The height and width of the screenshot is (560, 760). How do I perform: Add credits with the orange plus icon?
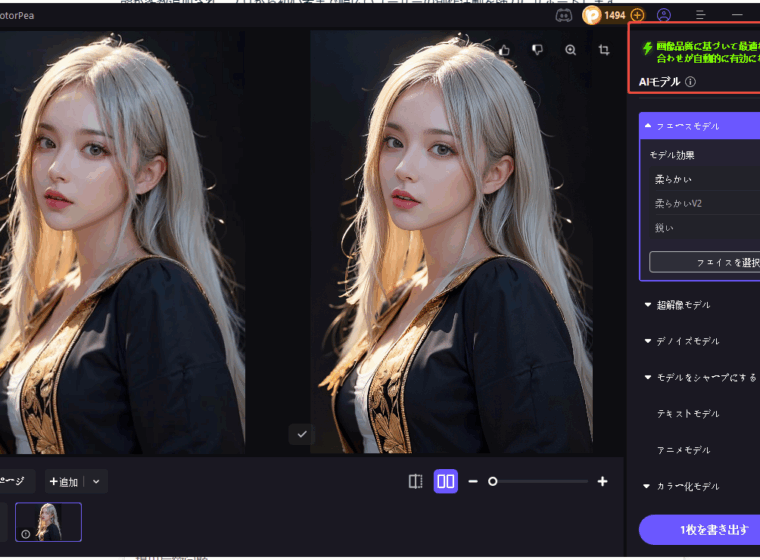(x=638, y=16)
